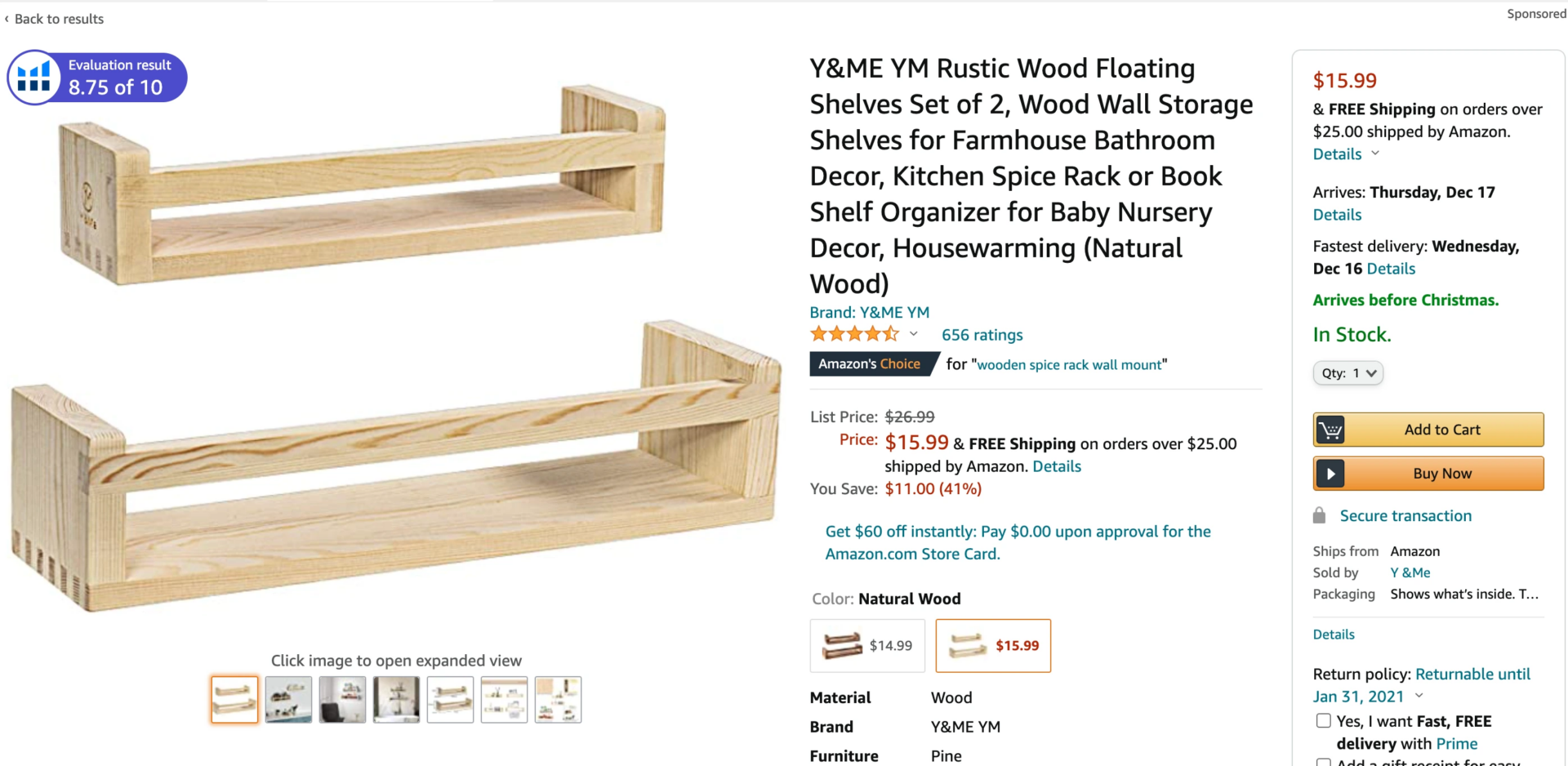Click the shopping cart icon on Add to Cart
This screenshot has width=1568, height=766.
click(x=1330, y=430)
